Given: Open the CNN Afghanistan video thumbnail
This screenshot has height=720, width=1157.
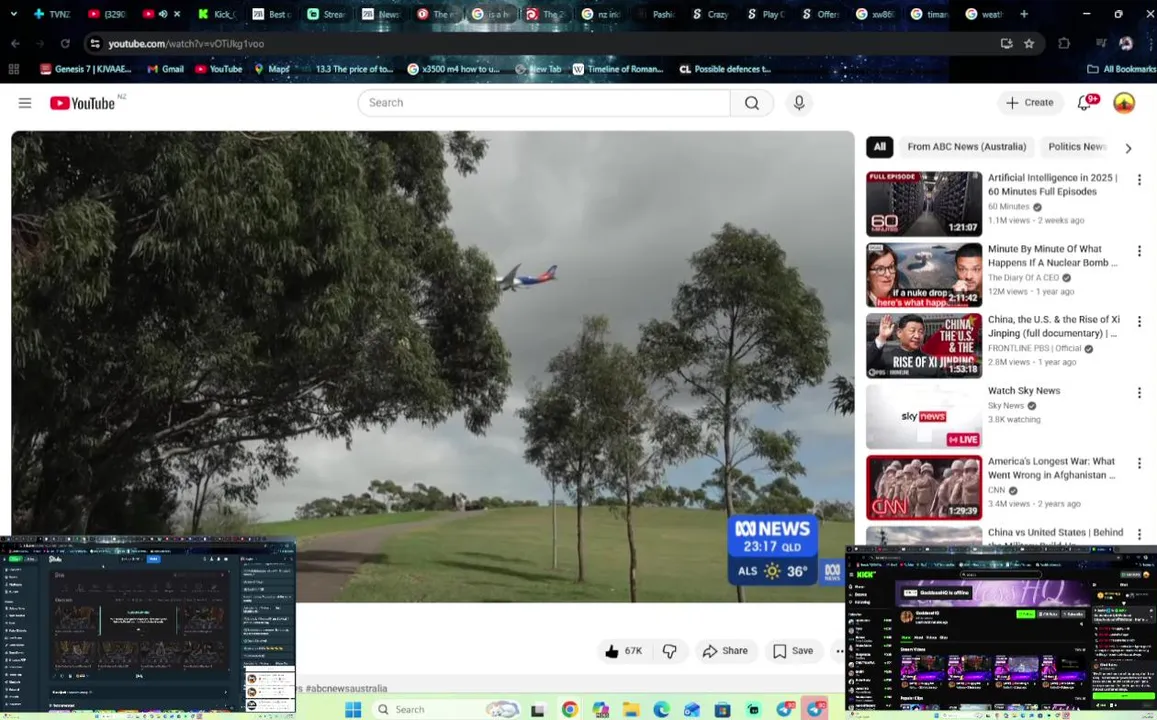Looking at the screenshot, I should point(924,488).
